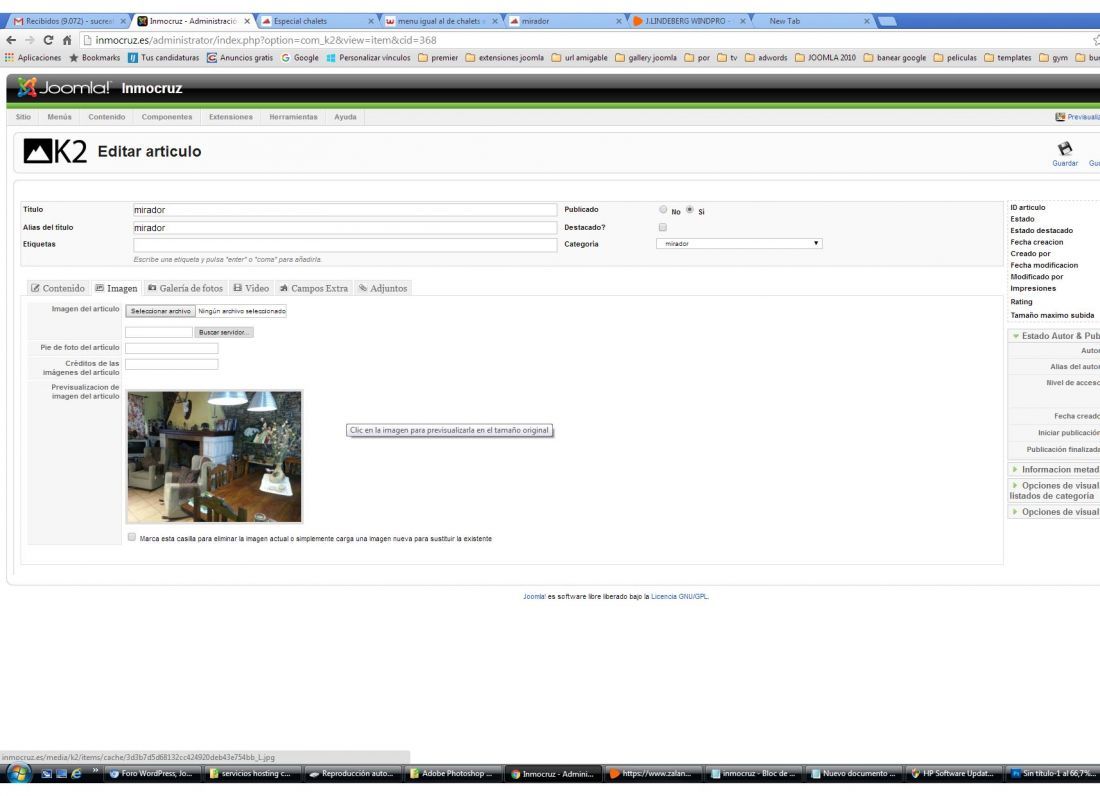This screenshot has height=796, width=1100.
Task: Switch to the J.LINDEBERG WINDPRO browser tab
Action: point(688,21)
